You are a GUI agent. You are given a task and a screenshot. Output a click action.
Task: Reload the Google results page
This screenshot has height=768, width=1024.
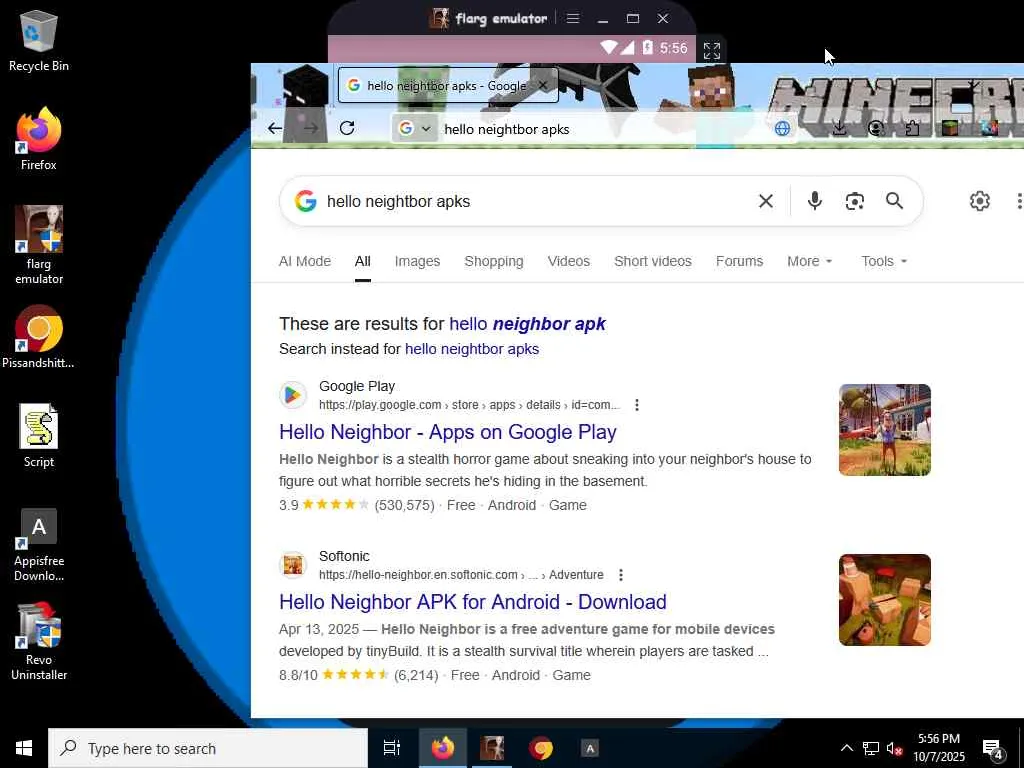(347, 128)
